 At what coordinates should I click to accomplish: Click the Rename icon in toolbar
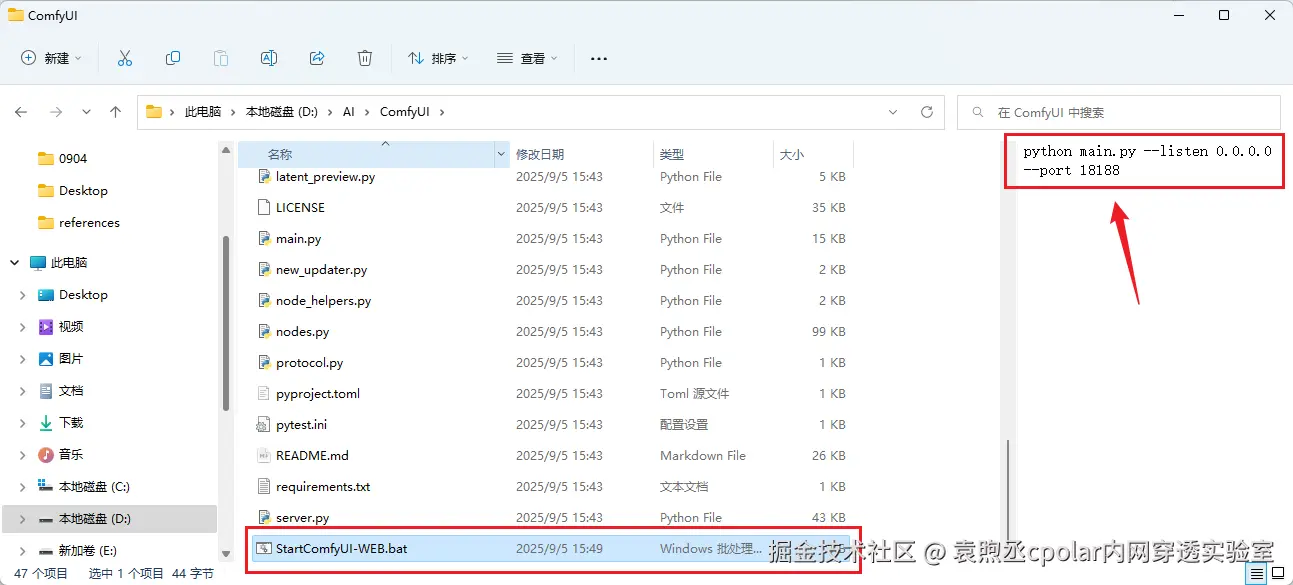point(269,59)
